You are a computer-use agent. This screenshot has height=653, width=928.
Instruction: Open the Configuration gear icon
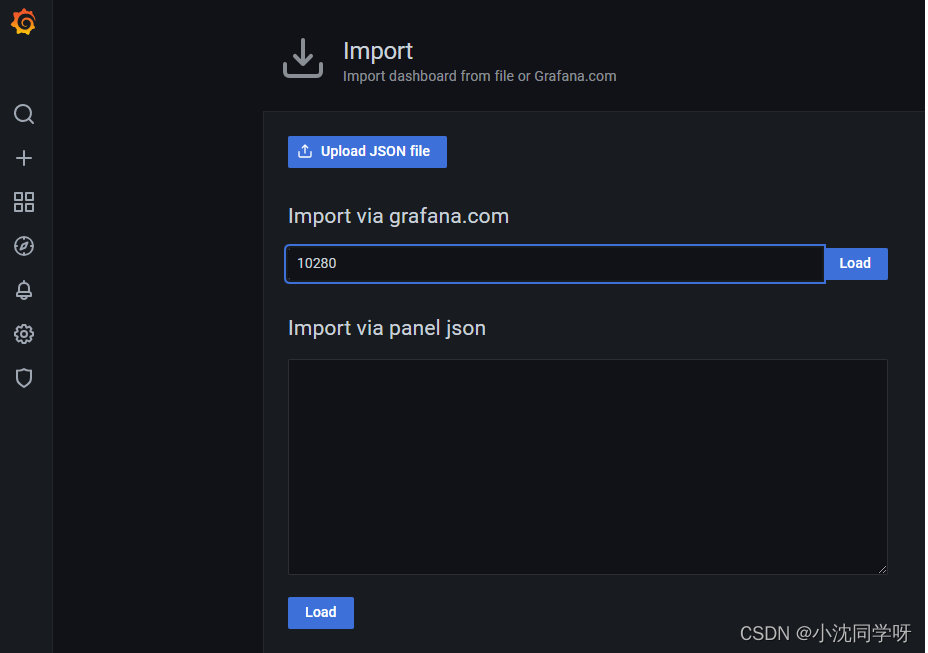(24, 334)
